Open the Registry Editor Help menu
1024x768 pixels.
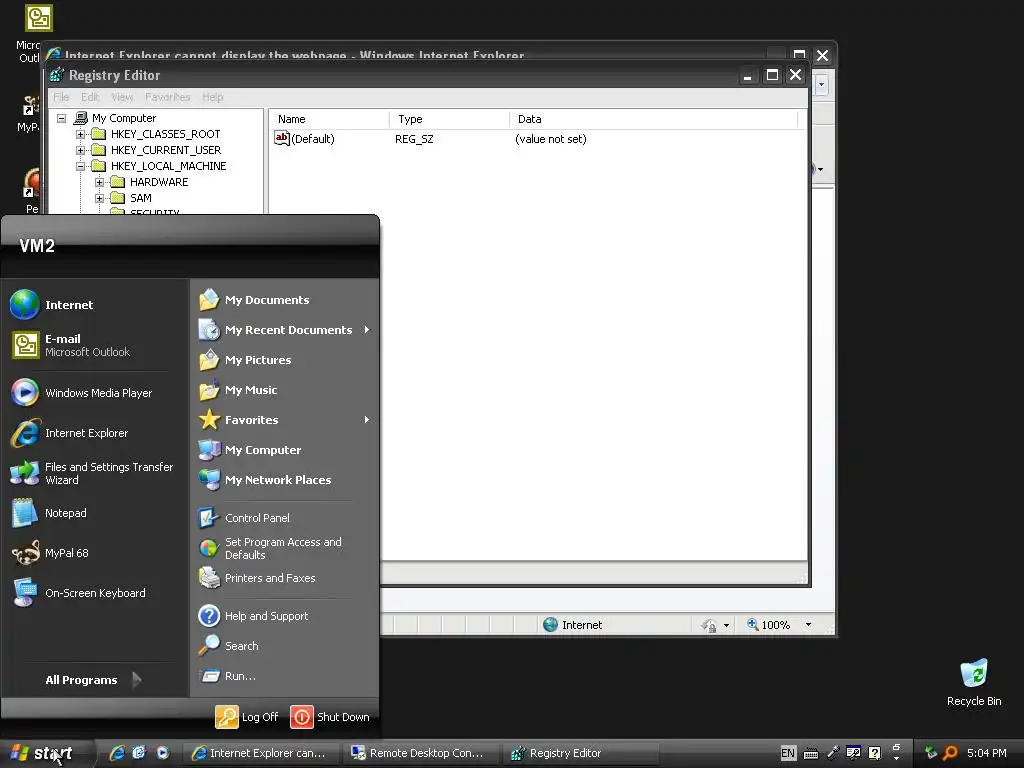tap(212, 97)
